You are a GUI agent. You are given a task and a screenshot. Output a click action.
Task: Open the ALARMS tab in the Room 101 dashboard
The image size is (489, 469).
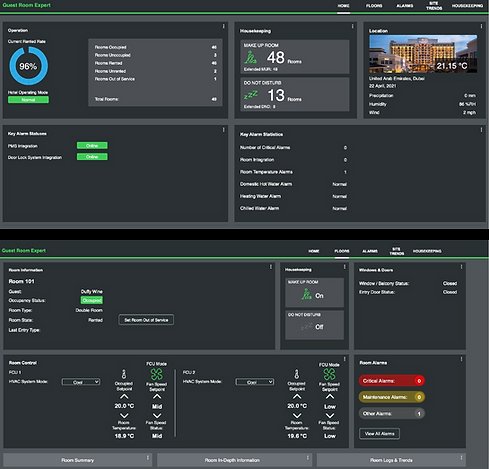tap(370, 251)
